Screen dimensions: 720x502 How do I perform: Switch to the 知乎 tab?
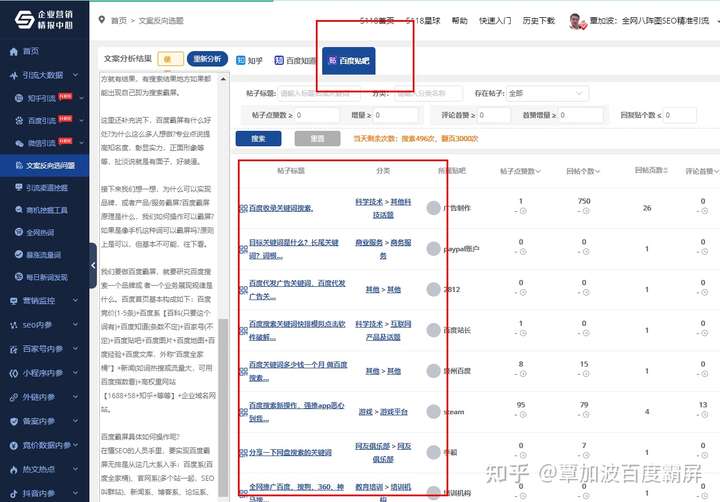click(249, 61)
